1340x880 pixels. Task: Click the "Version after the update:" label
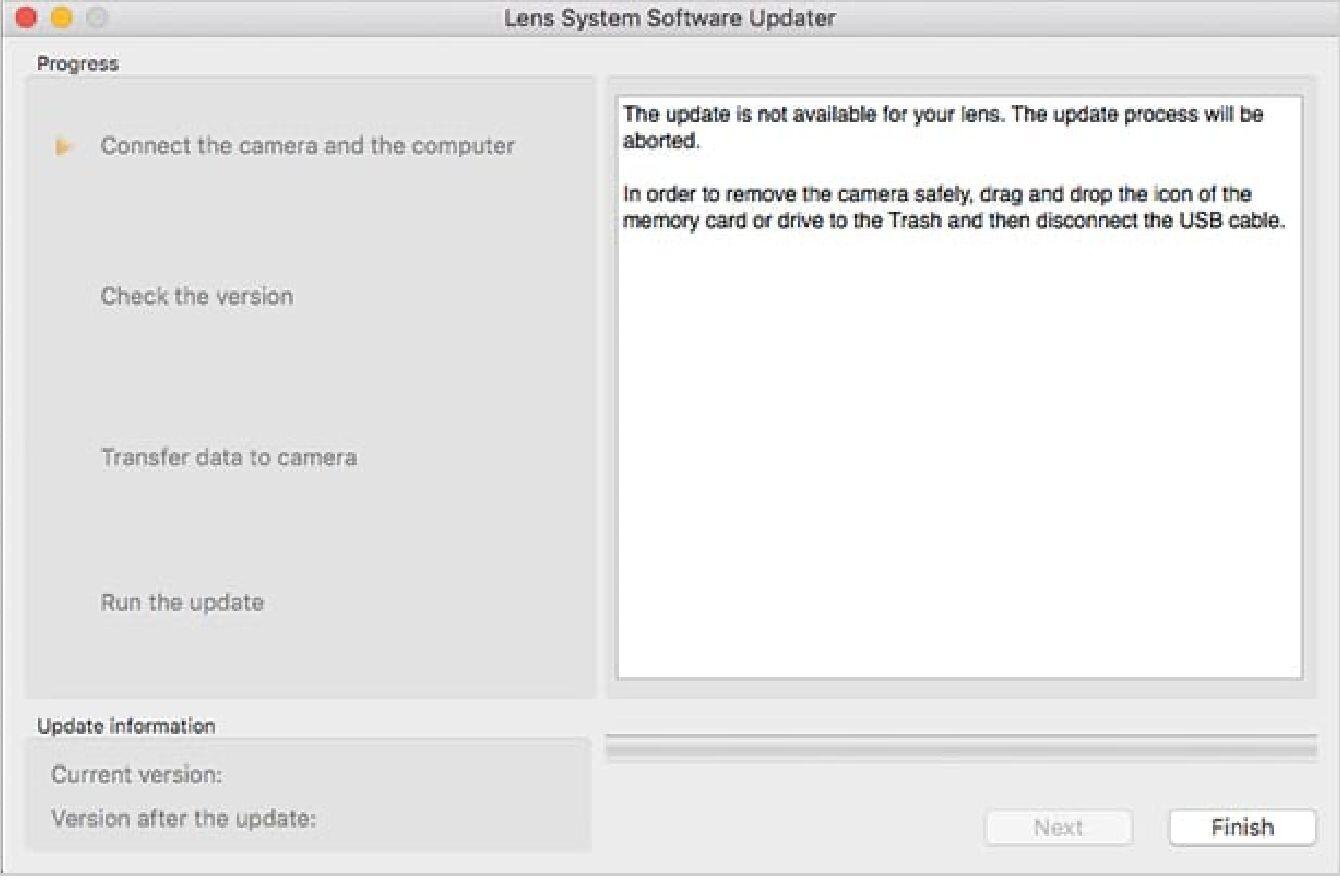[183, 819]
